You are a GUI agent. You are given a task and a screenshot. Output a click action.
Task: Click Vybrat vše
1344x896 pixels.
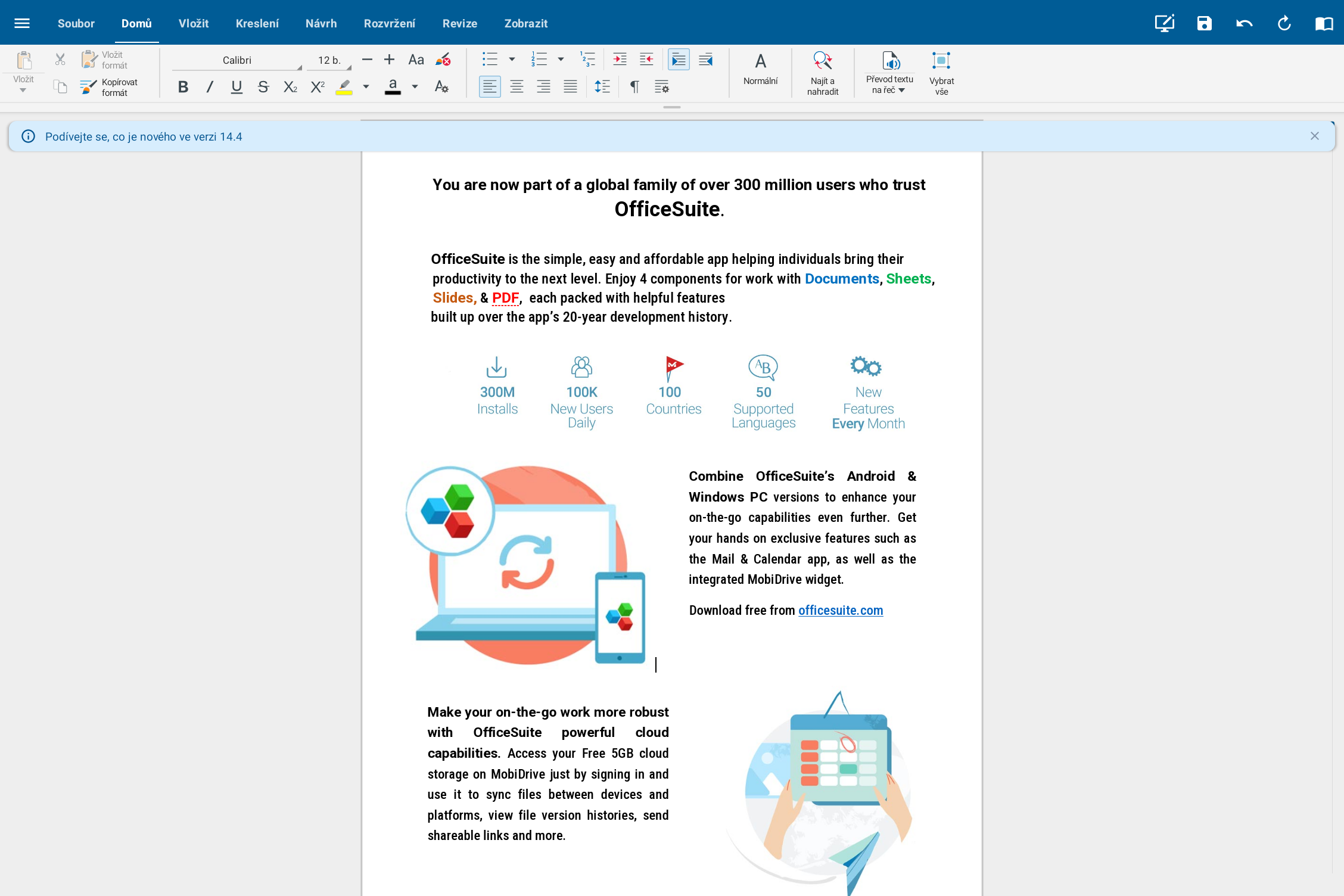[941, 73]
